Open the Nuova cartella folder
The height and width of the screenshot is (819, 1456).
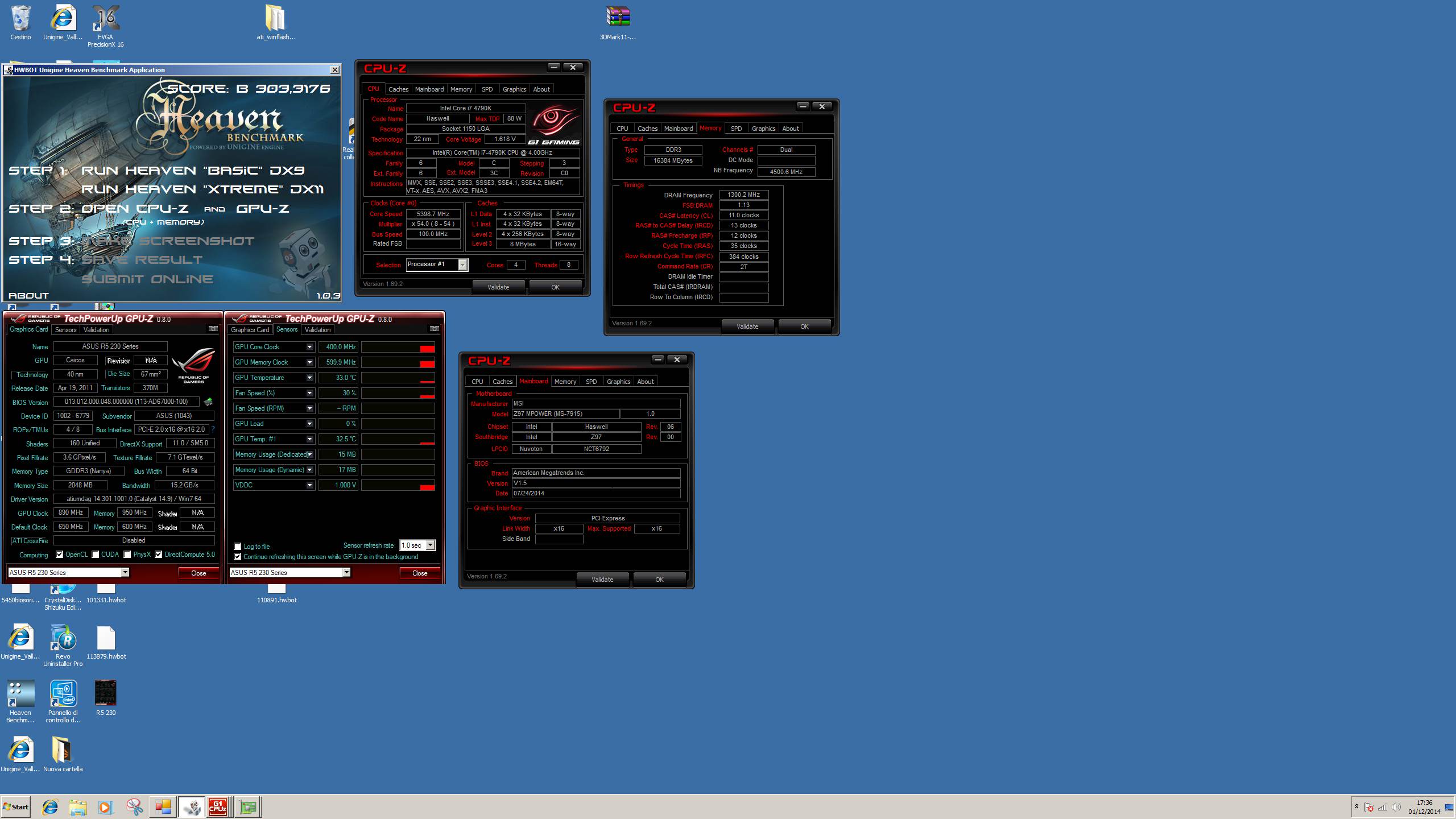[x=63, y=754]
